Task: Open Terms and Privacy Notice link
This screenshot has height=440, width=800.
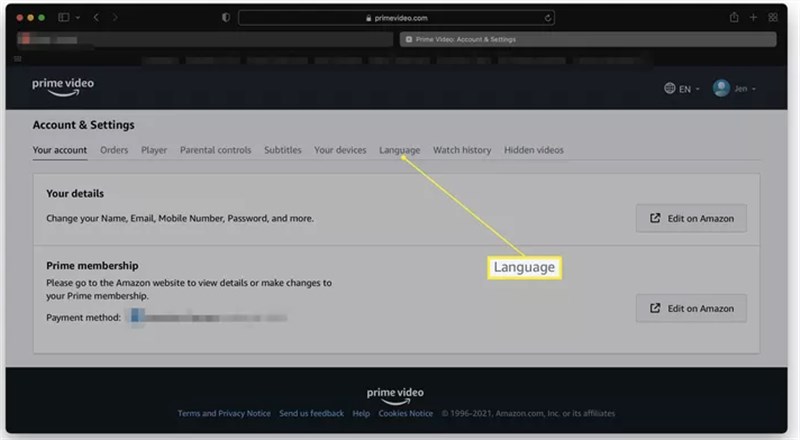Action: coord(224,413)
